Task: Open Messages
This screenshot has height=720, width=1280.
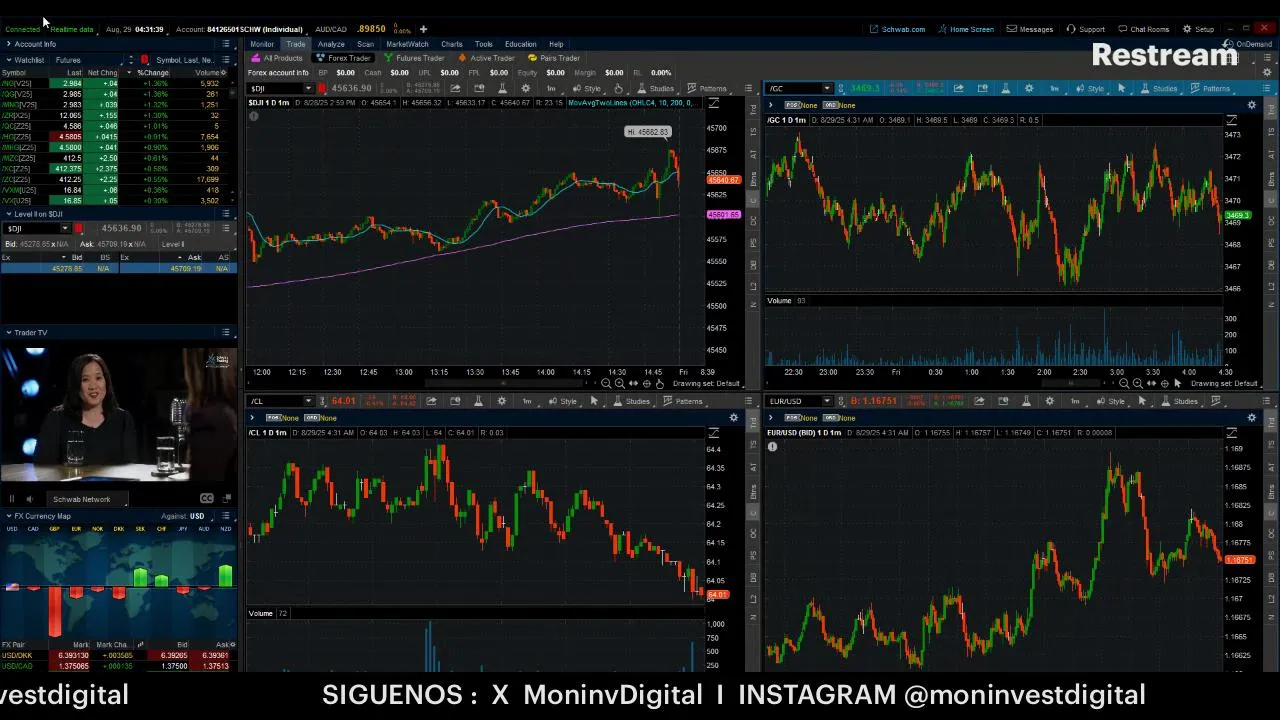Action: pyautogui.click(x=1030, y=29)
